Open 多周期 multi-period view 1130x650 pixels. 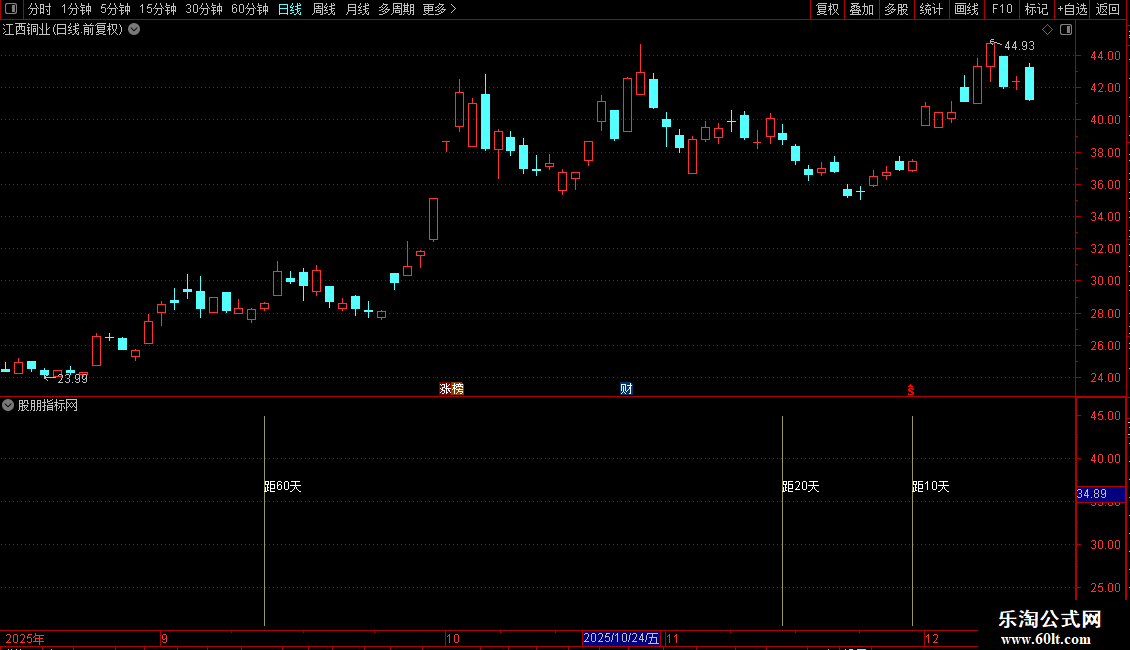coord(396,9)
